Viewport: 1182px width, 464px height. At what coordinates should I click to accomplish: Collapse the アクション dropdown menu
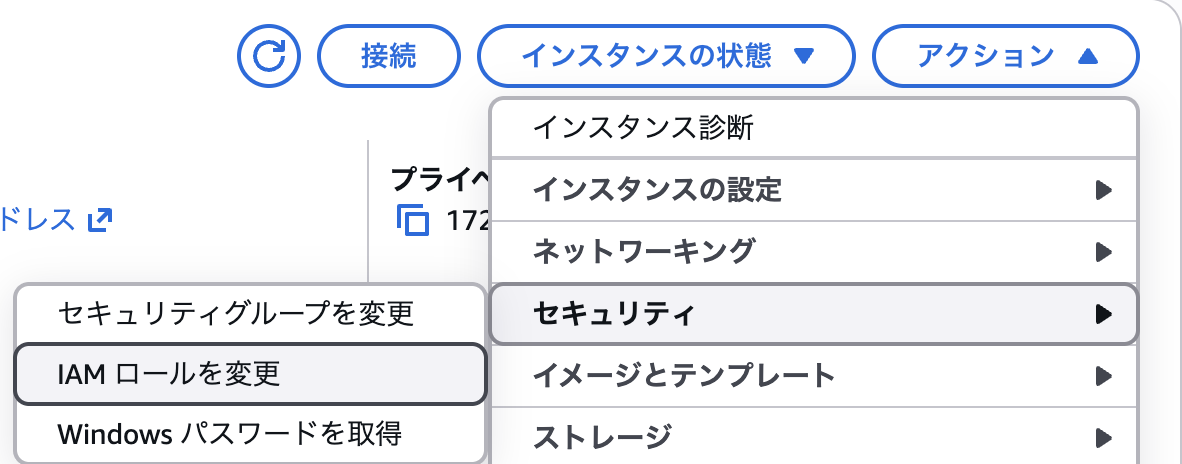(1005, 55)
